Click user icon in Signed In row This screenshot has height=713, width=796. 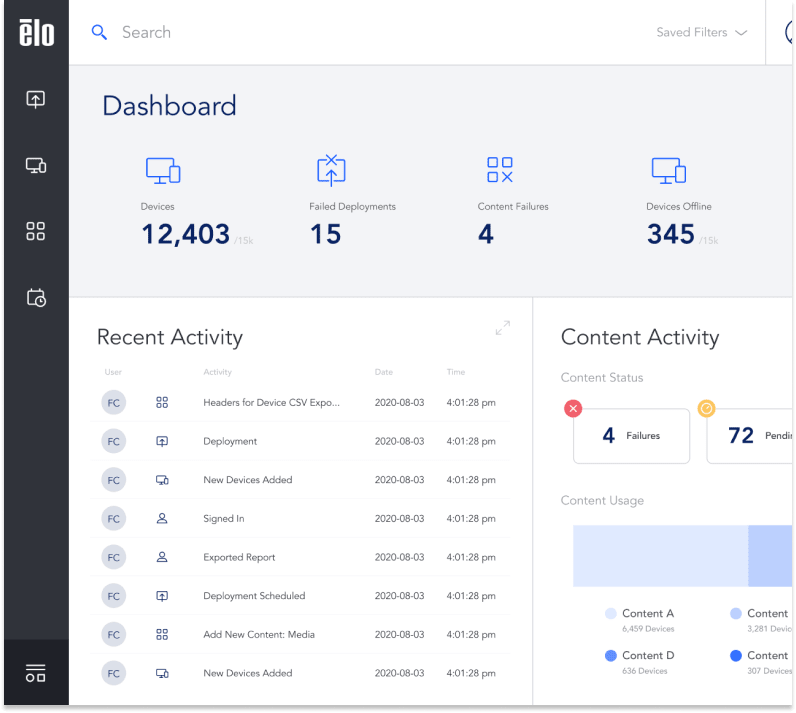(x=162, y=519)
